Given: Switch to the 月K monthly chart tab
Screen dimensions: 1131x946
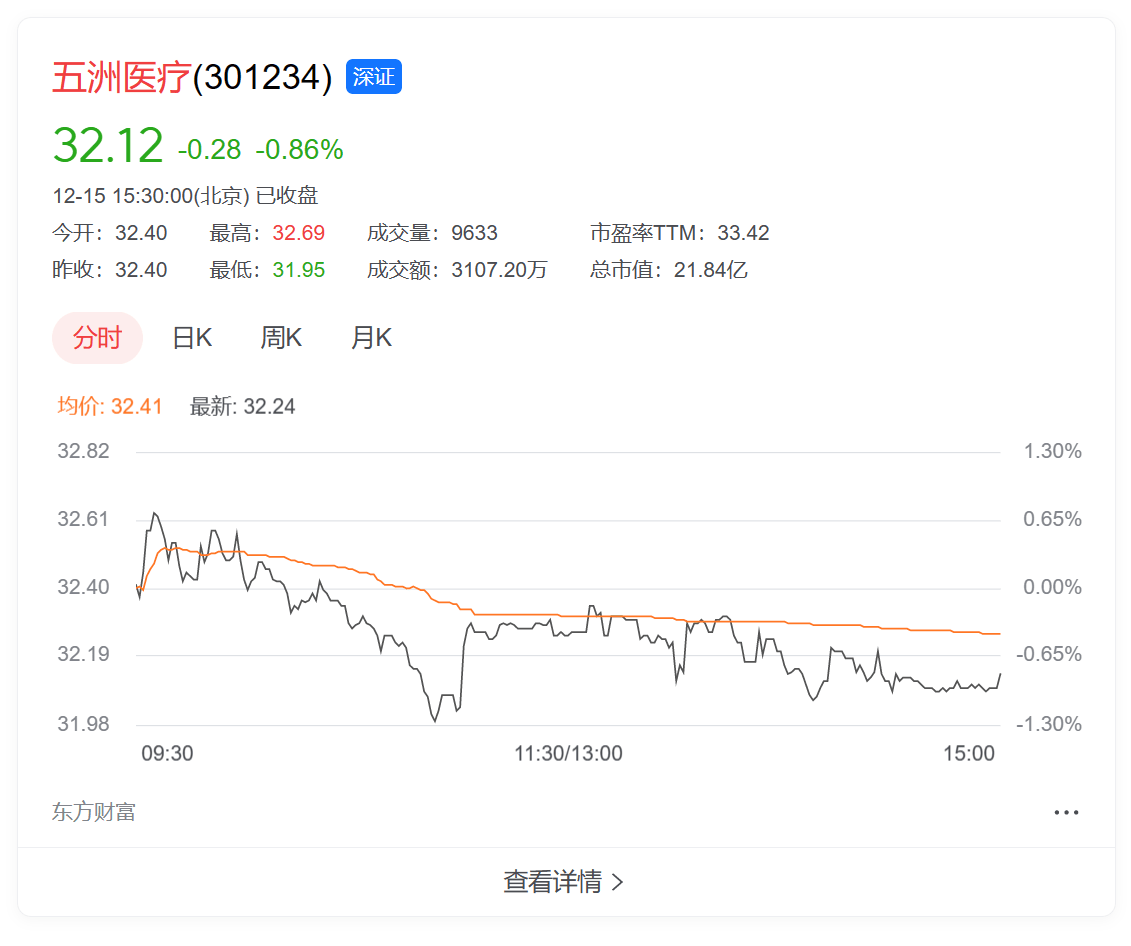Looking at the screenshot, I should pos(370,337).
